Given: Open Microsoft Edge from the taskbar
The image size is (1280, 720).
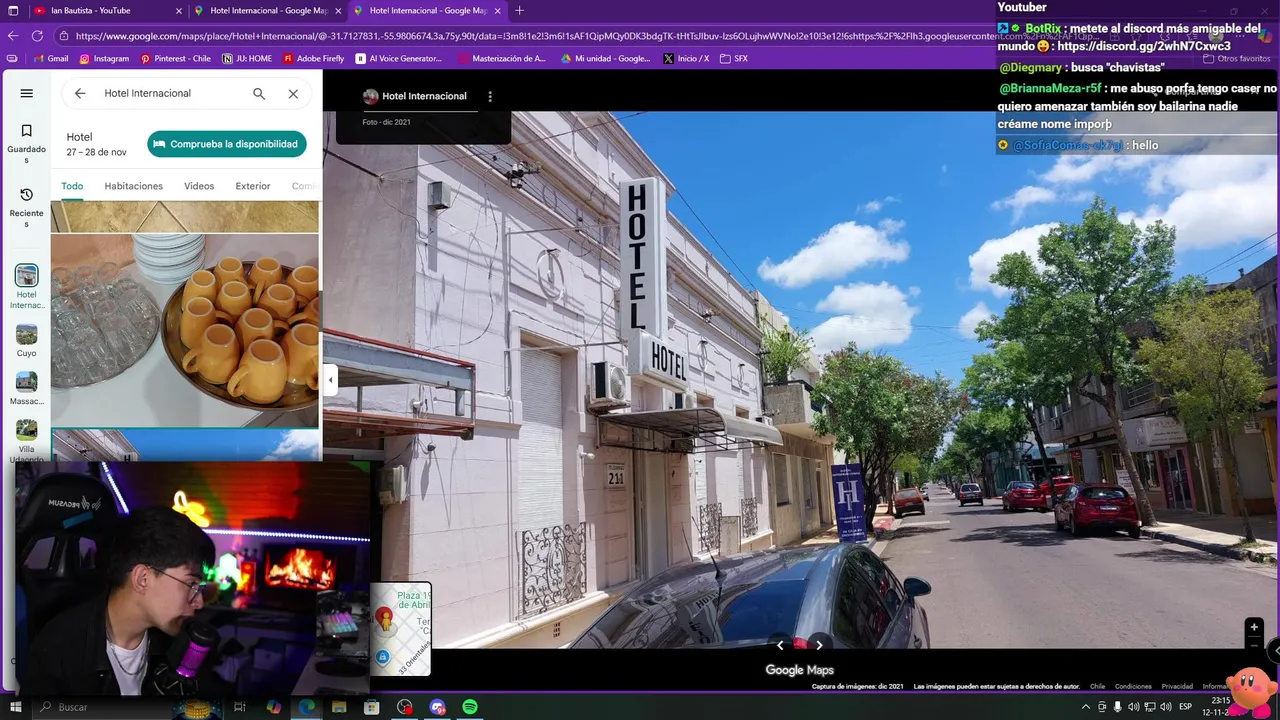Looking at the screenshot, I should point(306,707).
